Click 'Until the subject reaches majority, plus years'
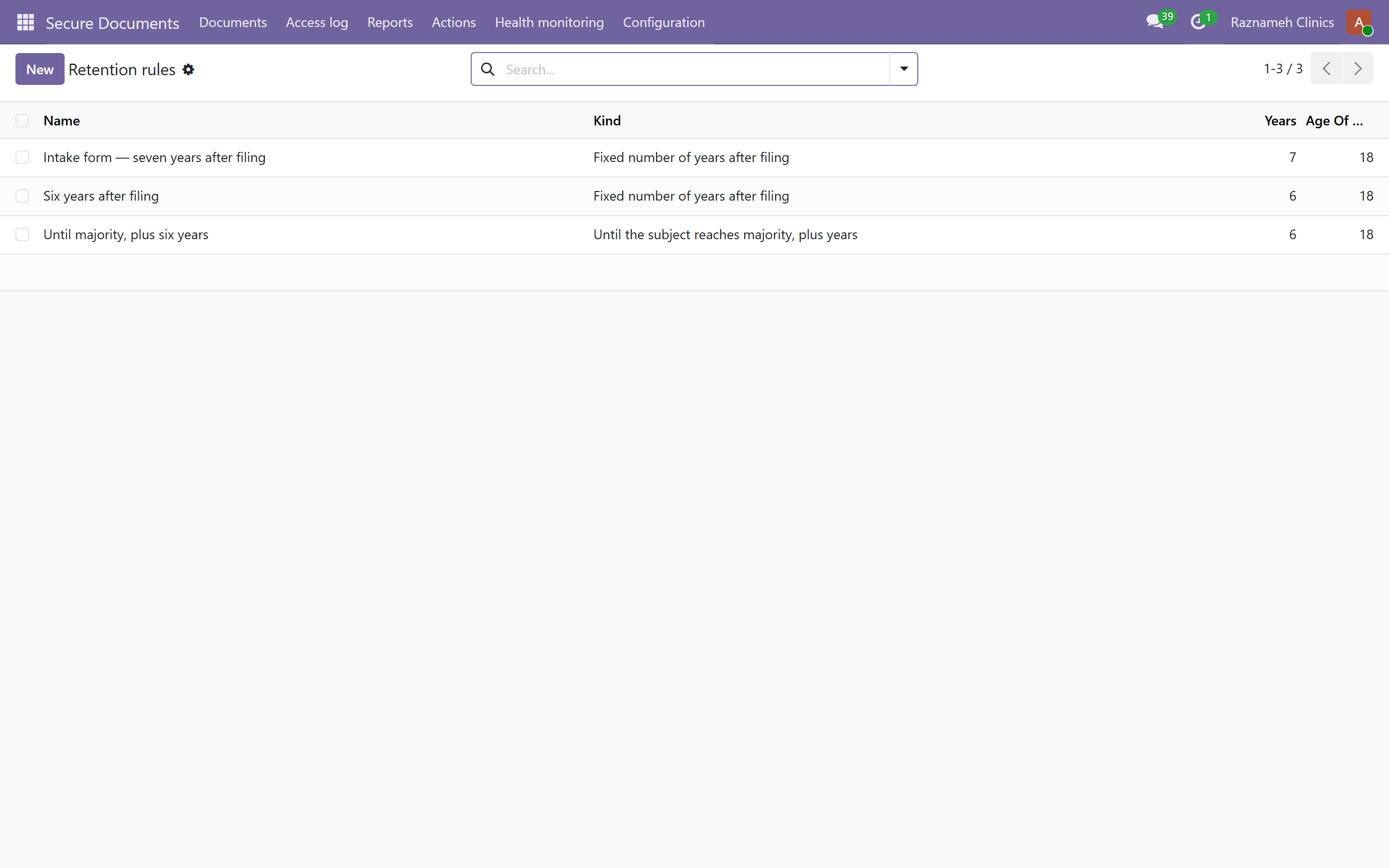This screenshot has height=868, width=1389. click(x=725, y=234)
